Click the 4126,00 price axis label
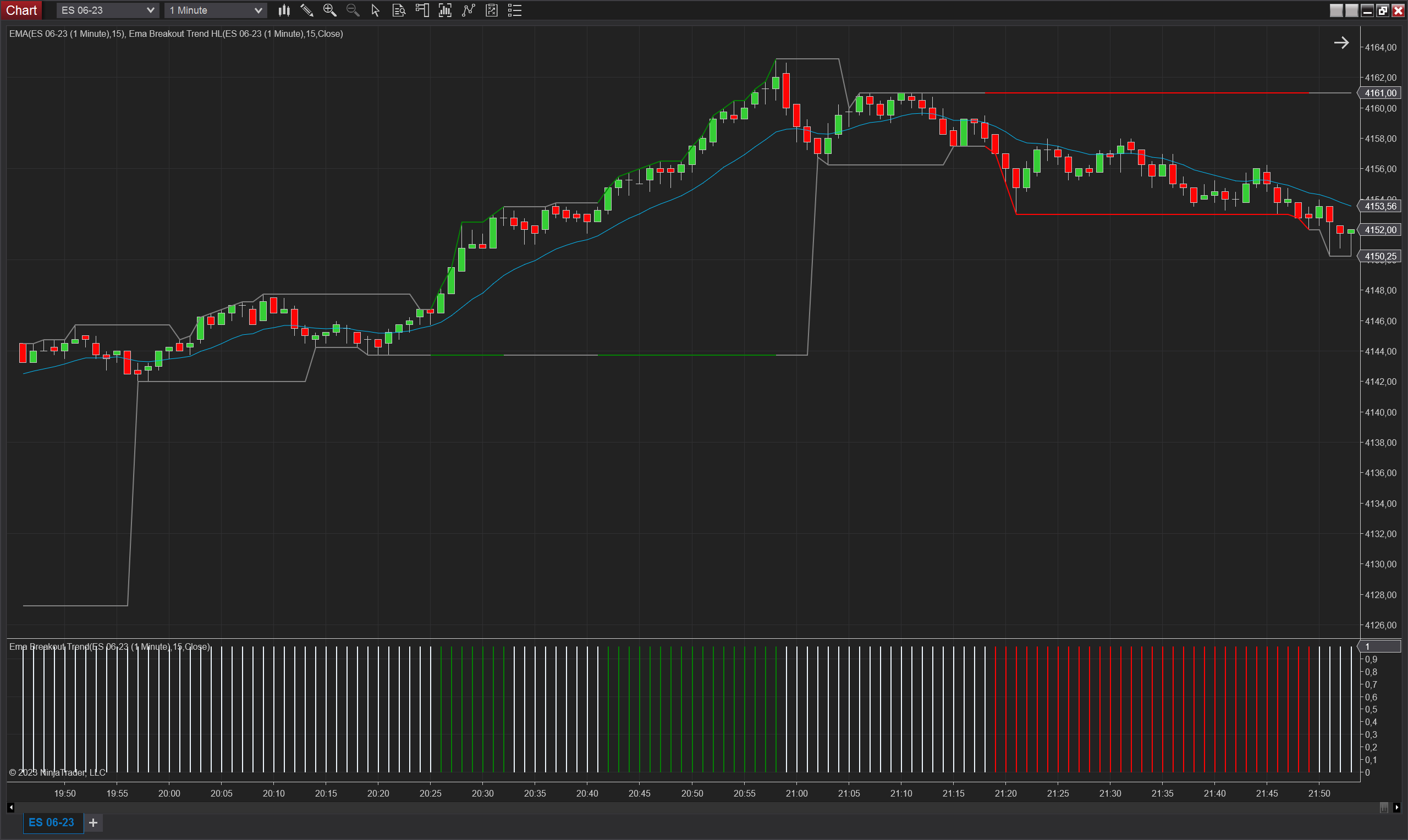Screen dimensions: 1408x840 [x=1381, y=625]
